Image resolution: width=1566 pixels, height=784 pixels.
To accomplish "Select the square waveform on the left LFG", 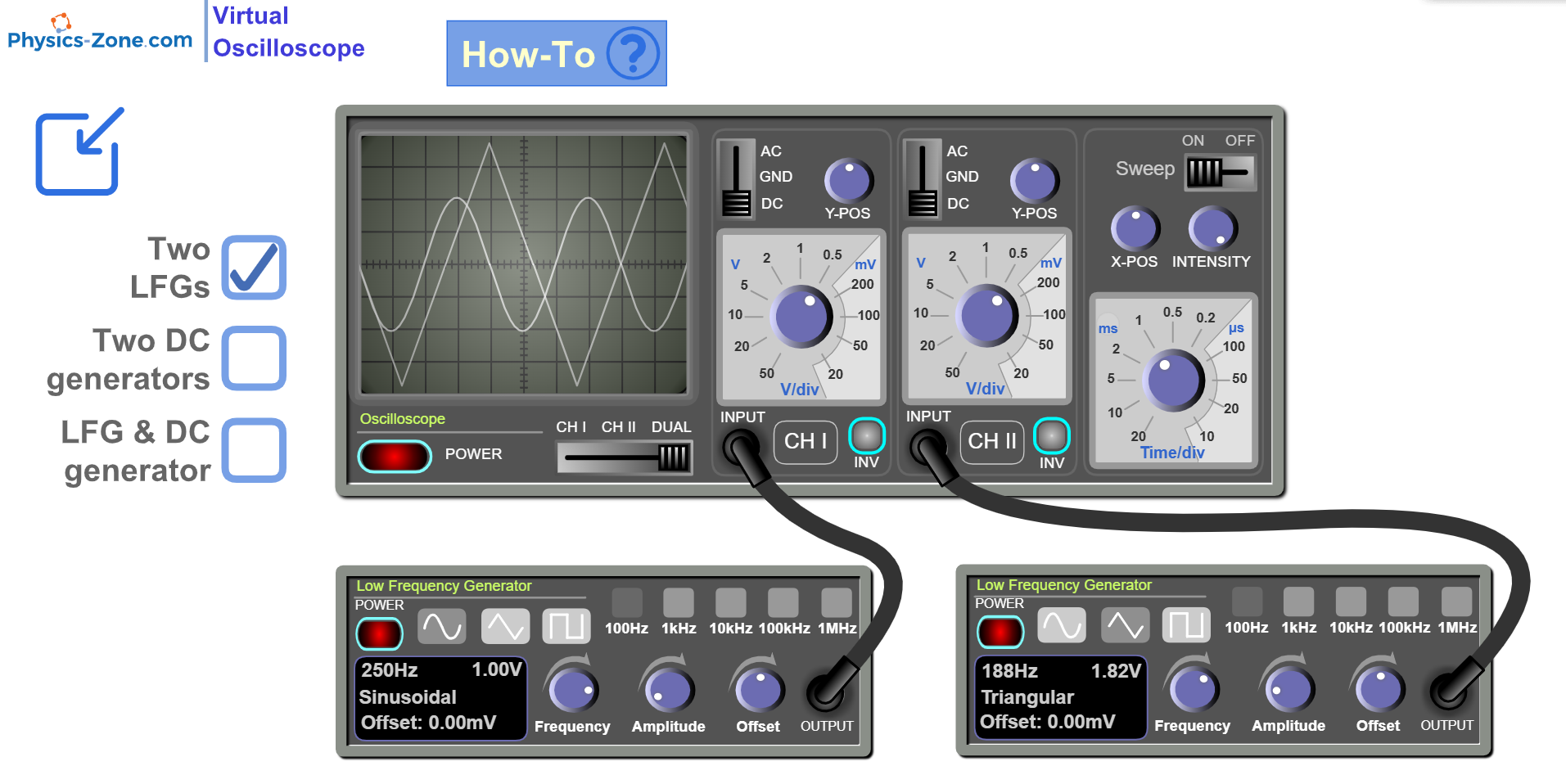I will tap(566, 625).
